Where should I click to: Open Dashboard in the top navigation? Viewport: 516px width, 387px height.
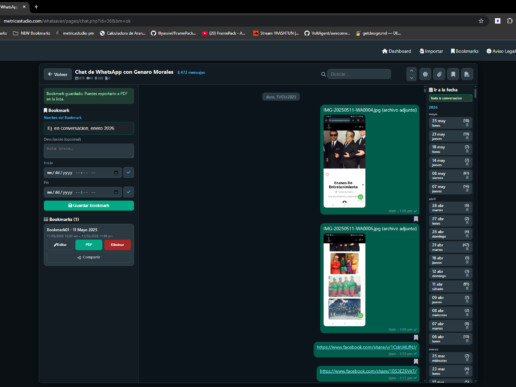click(x=396, y=51)
